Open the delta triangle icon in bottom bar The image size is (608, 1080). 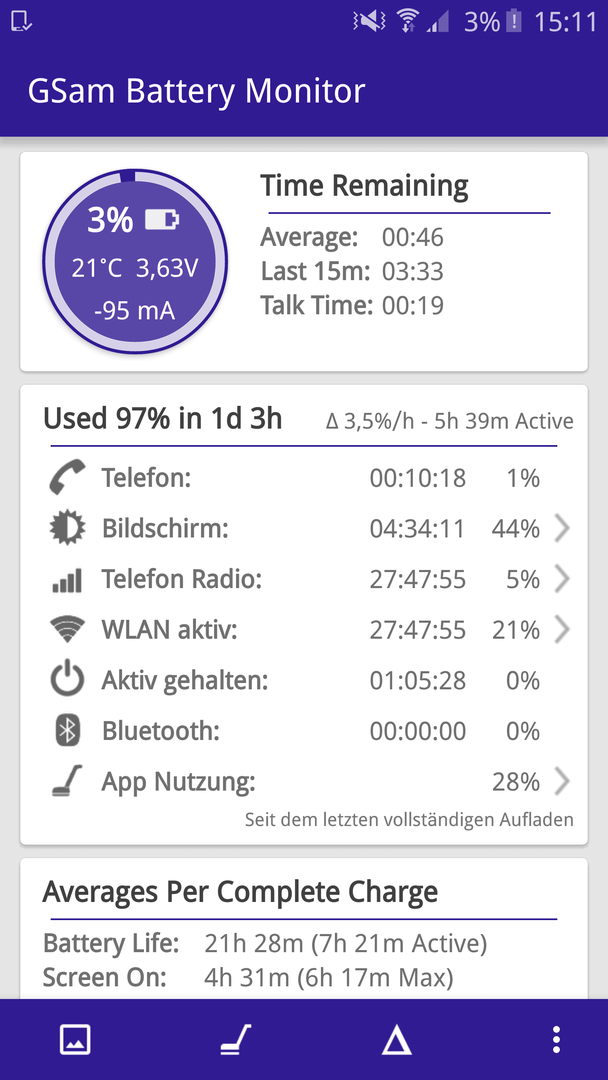coord(397,1039)
